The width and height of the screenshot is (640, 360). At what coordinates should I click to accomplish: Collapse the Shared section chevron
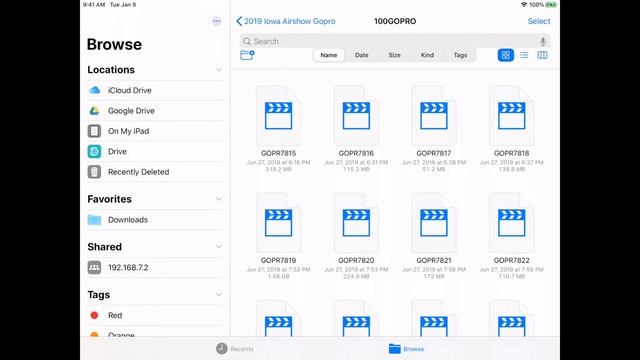point(219,247)
